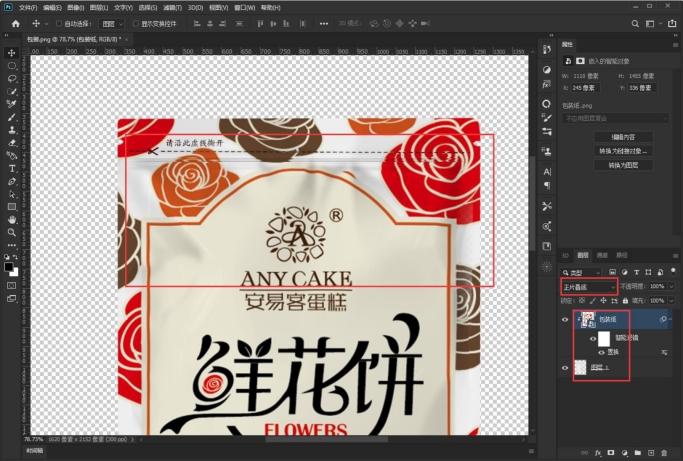Screen dimensions: 683x461
Task: Enable the 自动选择 checkbox
Action: pyautogui.click(x=59, y=24)
